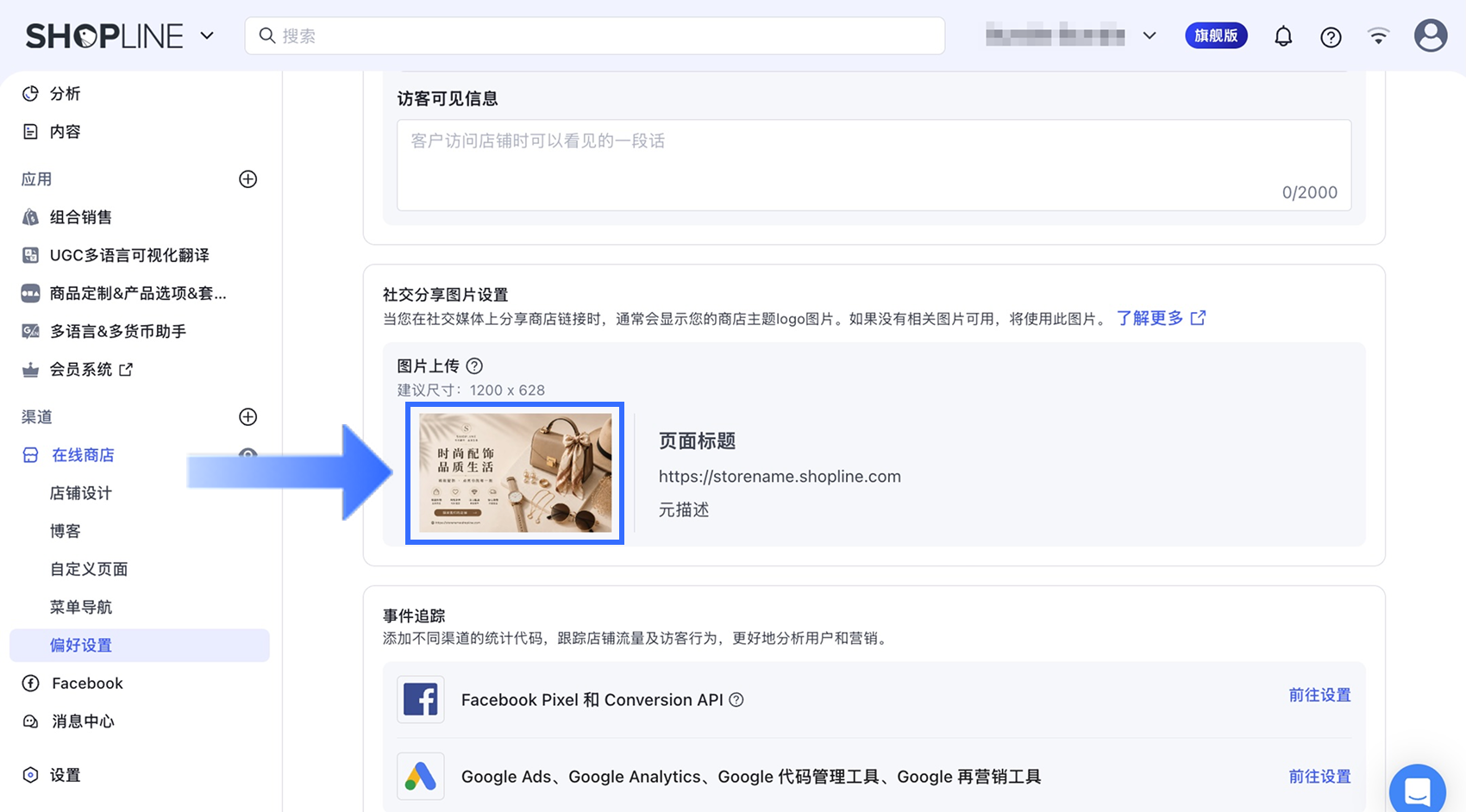Expand the SHOPLINE logo dropdown arrow

click(x=207, y=36)
